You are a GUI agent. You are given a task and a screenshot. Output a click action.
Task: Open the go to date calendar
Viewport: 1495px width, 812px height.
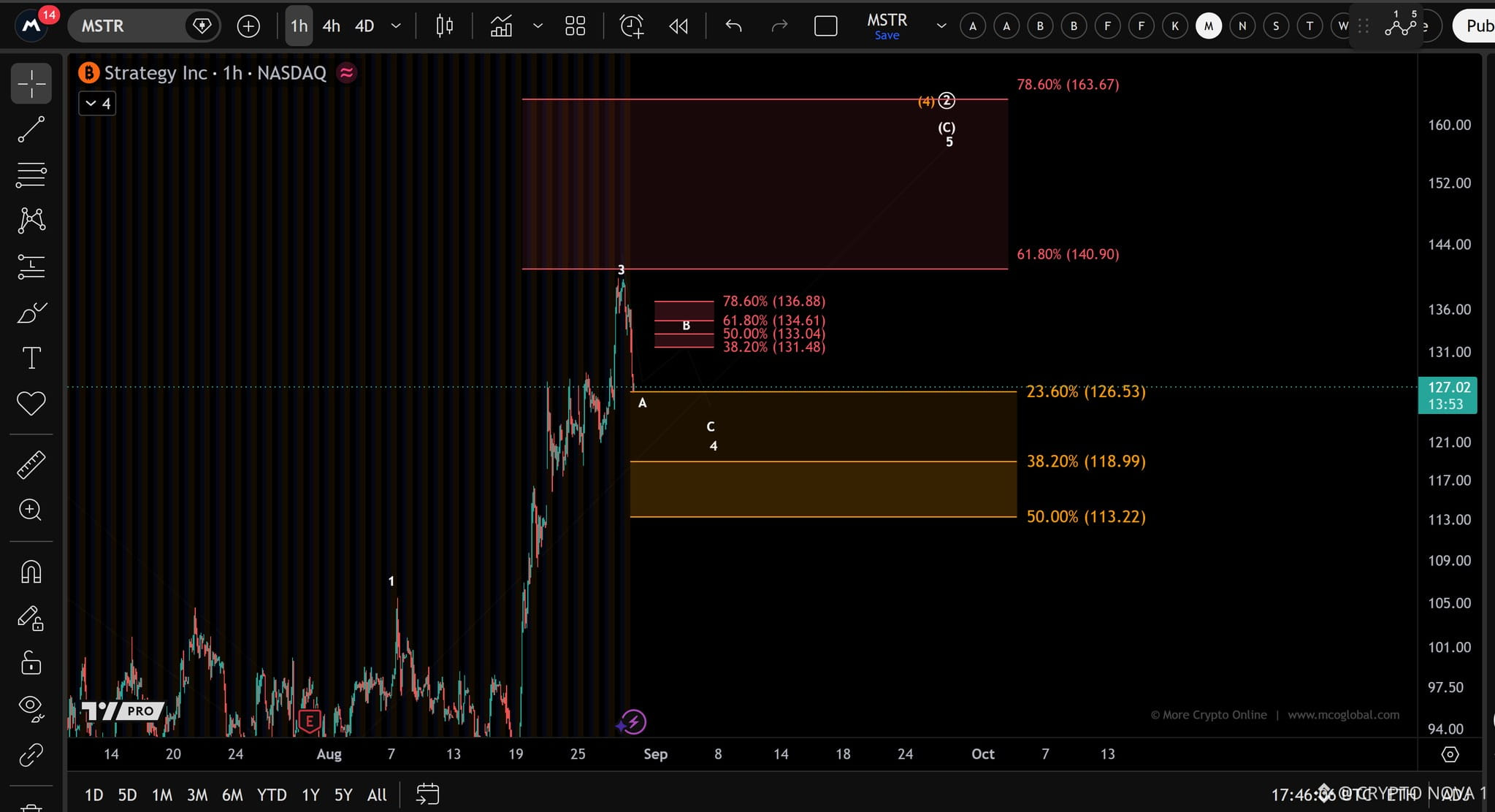(x=427, y=794)
